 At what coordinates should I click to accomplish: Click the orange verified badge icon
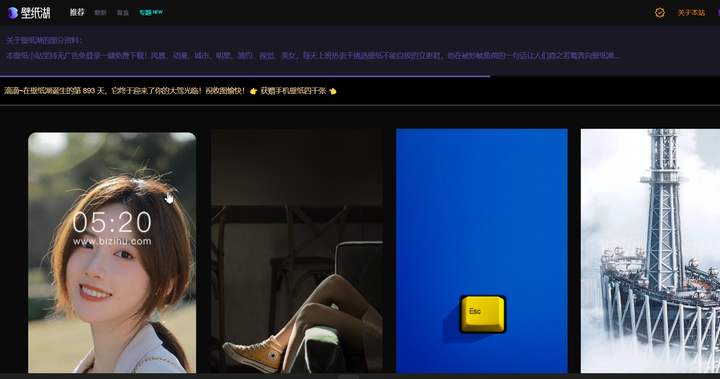pyautogui.click(x=659, y=13)
